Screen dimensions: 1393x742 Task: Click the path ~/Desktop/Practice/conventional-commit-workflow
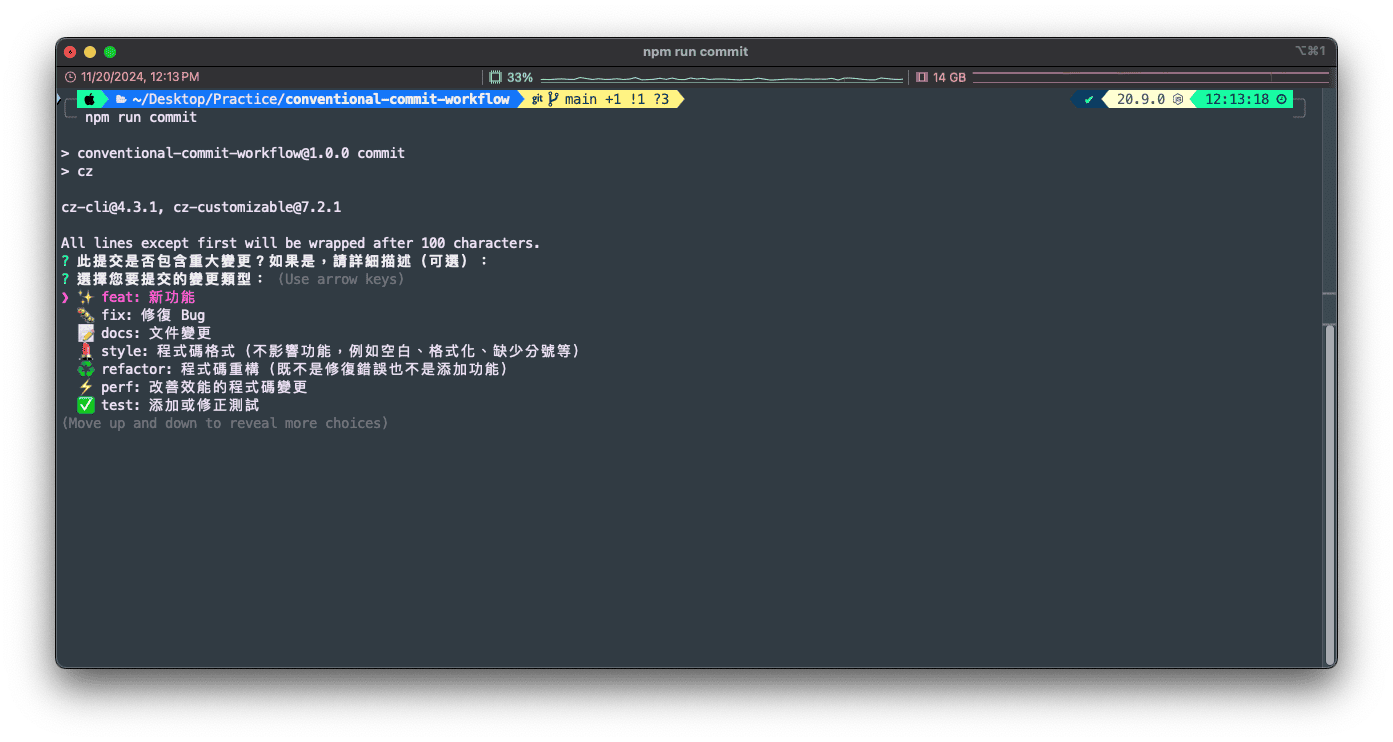point(320,99)
